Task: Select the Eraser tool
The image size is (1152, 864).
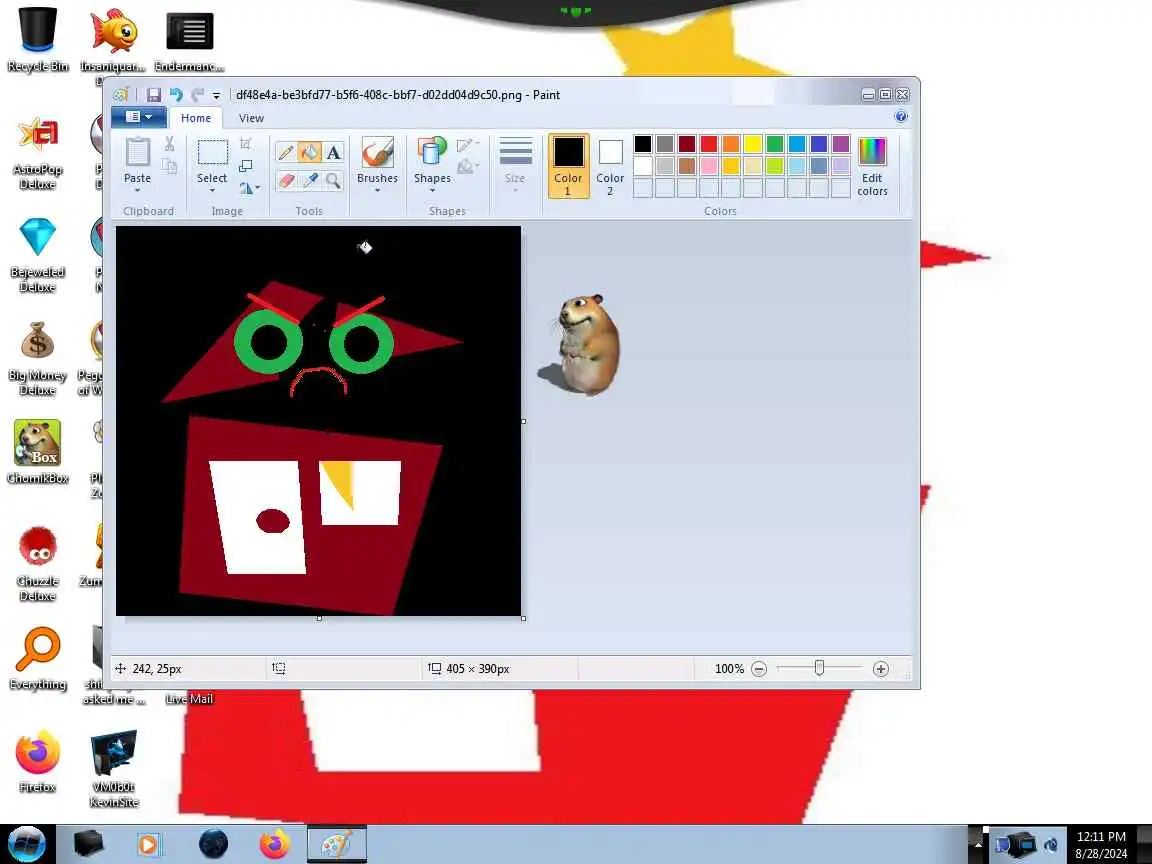Action: pos(286,180)
